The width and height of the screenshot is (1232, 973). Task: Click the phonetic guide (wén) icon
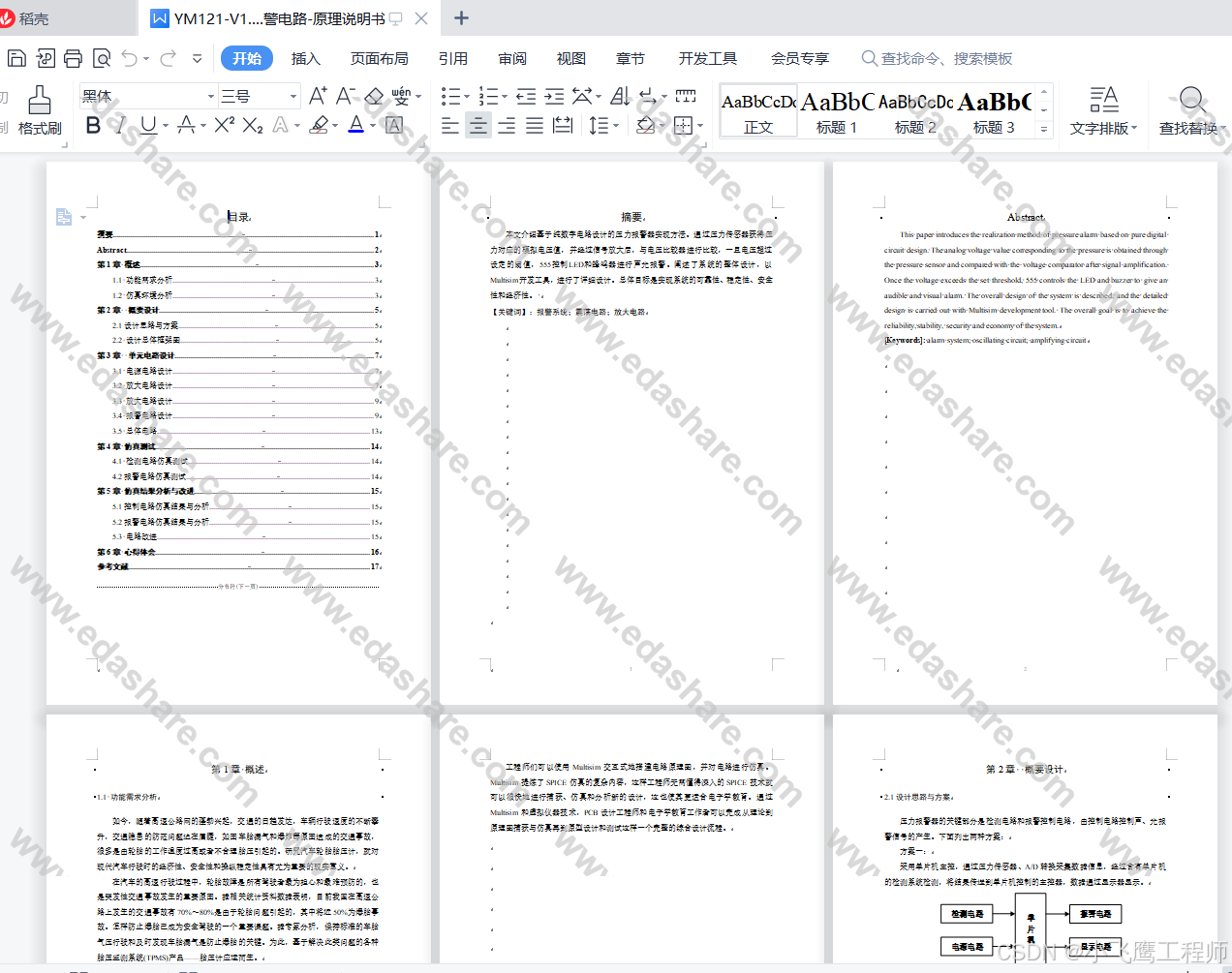(401, 96)
